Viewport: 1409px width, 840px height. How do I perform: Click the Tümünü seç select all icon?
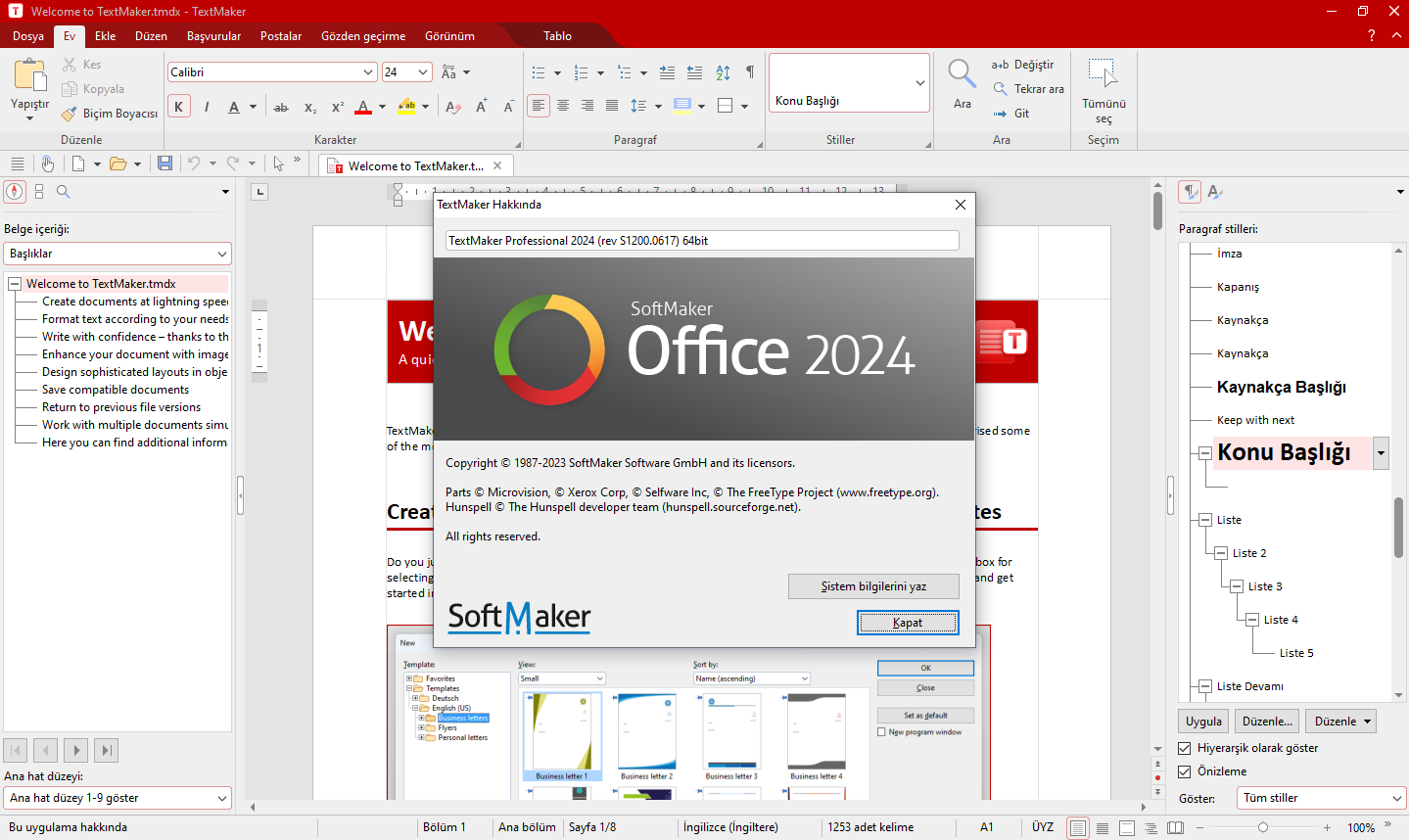1104,74
